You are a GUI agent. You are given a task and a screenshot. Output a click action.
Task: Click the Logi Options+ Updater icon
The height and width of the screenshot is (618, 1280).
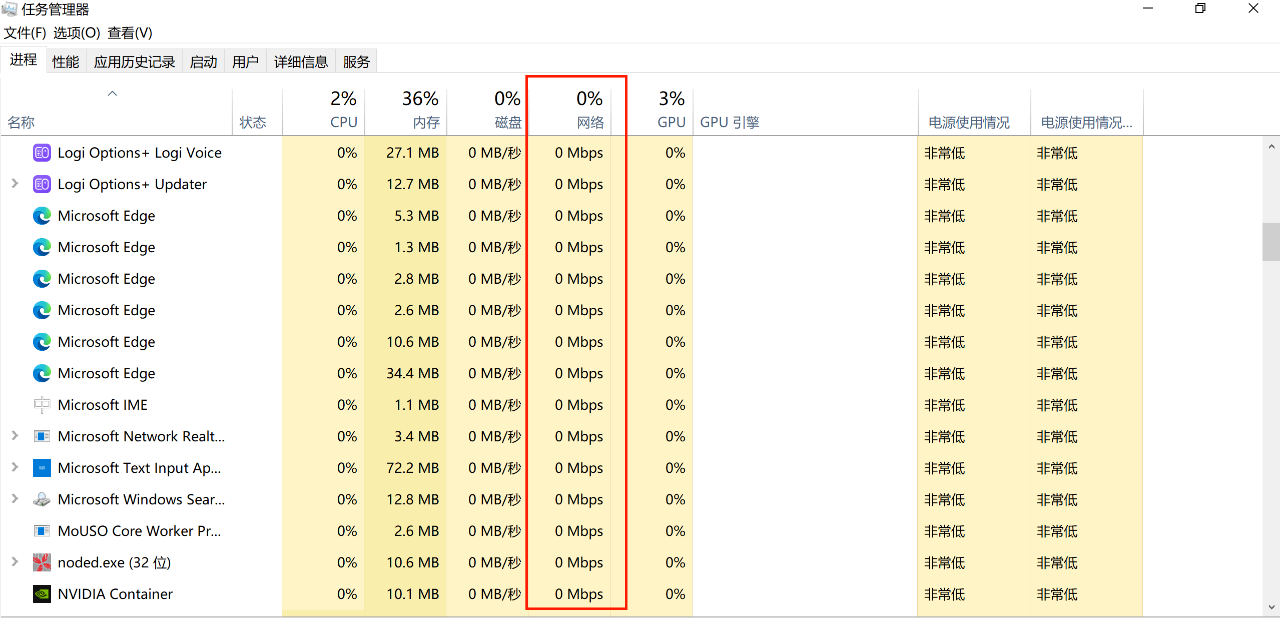coord(42,184)
